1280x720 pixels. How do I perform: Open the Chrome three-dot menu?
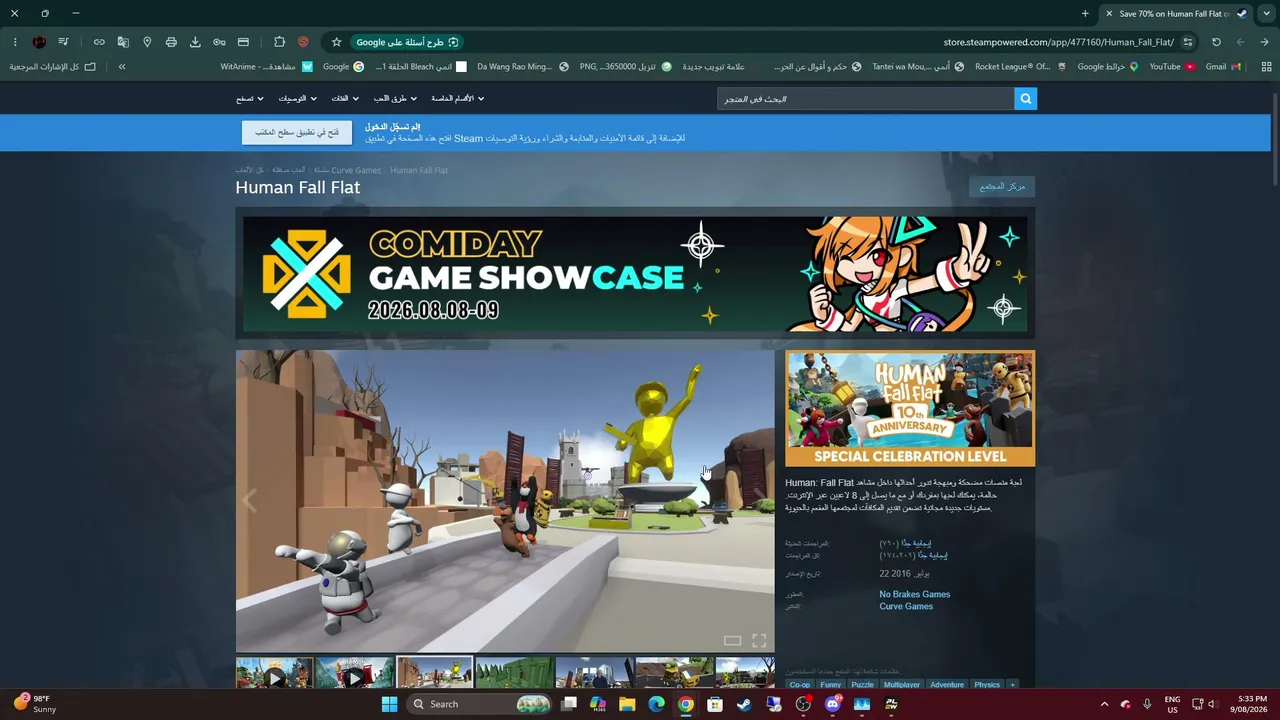pos(15,42)
